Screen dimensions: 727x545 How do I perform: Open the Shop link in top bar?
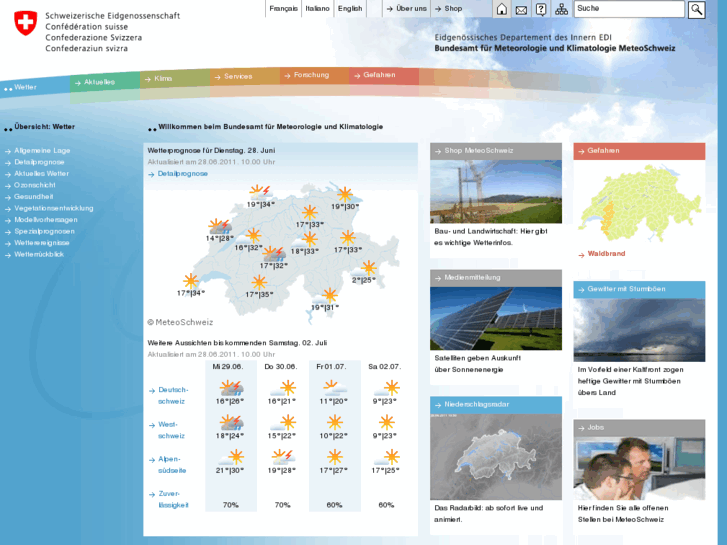pos(448,8)
